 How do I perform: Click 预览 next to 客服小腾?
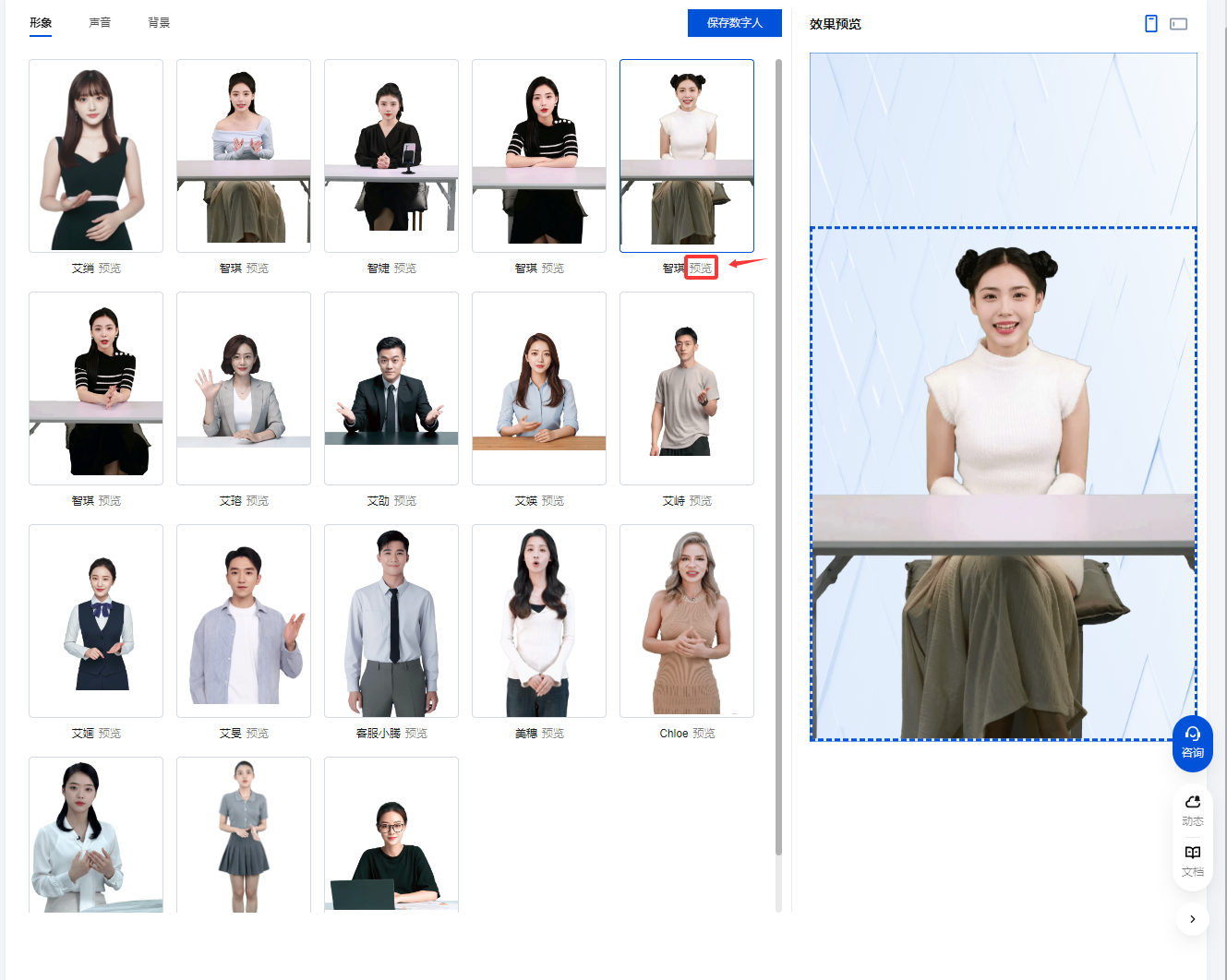[415, 734]
